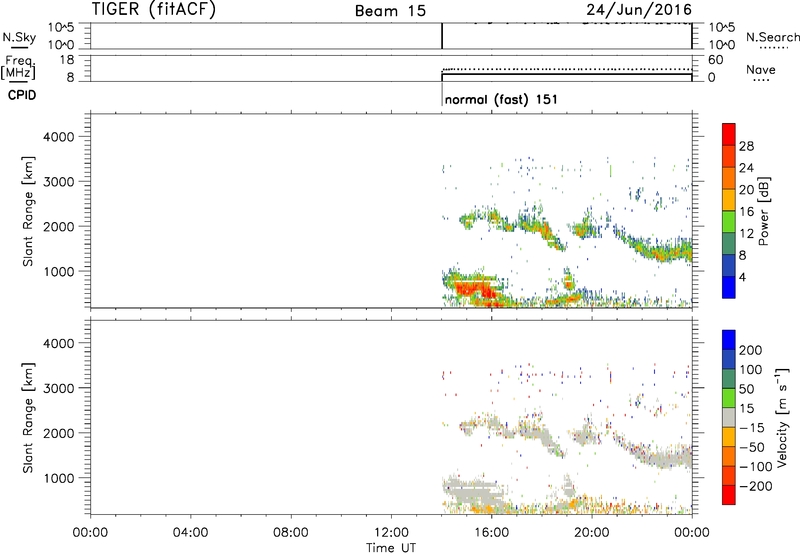Click the frequency axis value '18'

point(67,60)
